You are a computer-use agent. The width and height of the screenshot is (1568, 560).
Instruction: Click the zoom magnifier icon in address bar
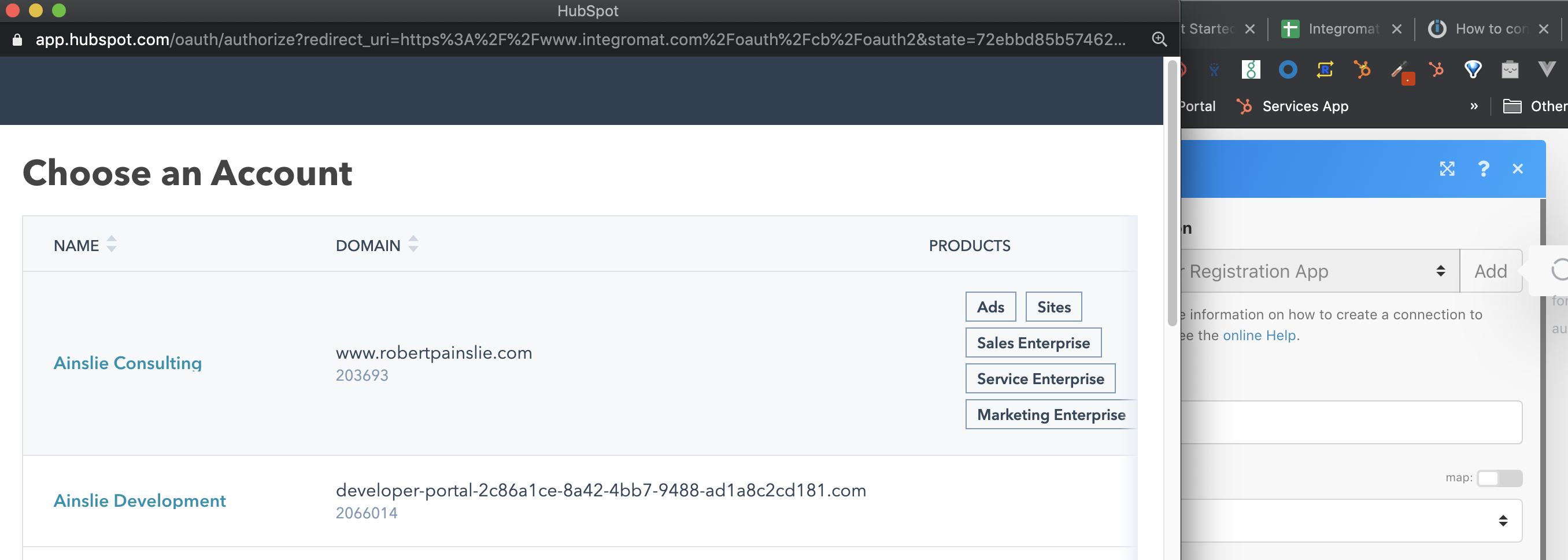coord(1159,39)
